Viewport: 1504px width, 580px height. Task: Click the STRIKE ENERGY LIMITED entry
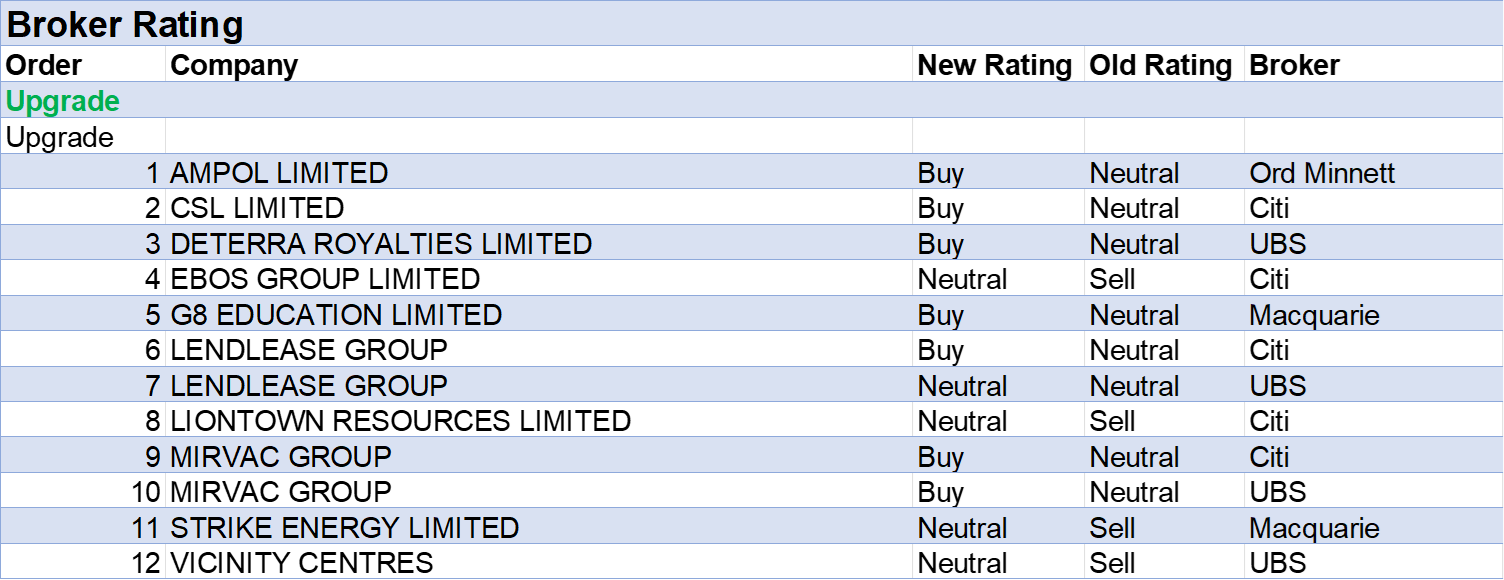click(x=345, y=528)
